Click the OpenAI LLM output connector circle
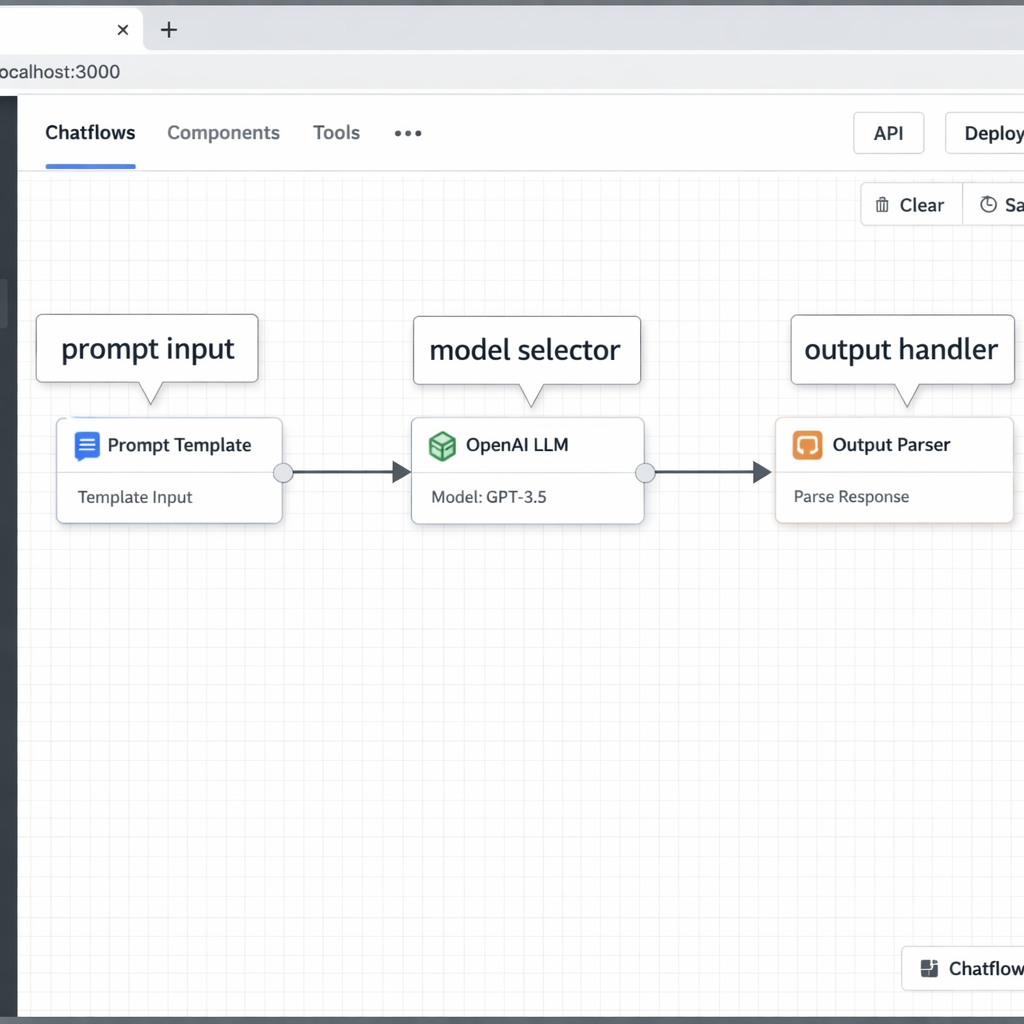The image size is (1024, 1024). click(645, 473)
